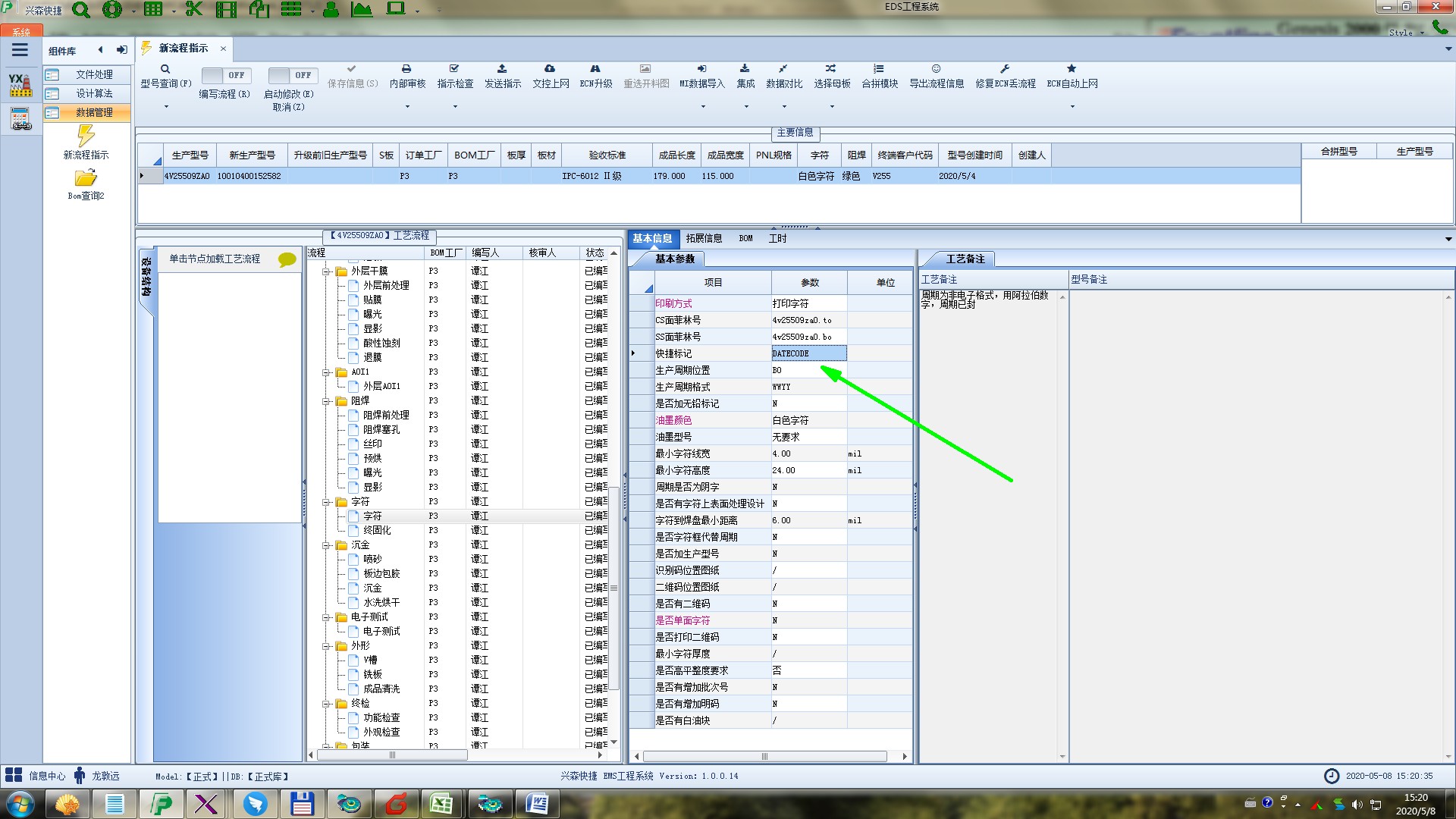Click the 型号查询 search icon
Screen dimensions: 1456x819
pos(165,69)
